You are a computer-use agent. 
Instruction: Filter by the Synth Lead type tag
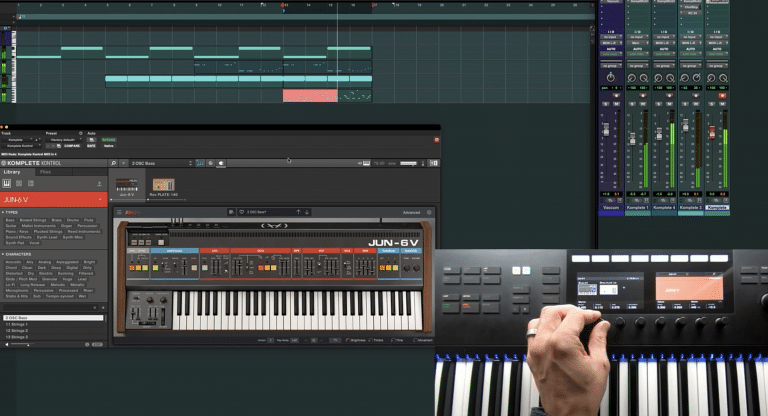click(x=47, y=237)
